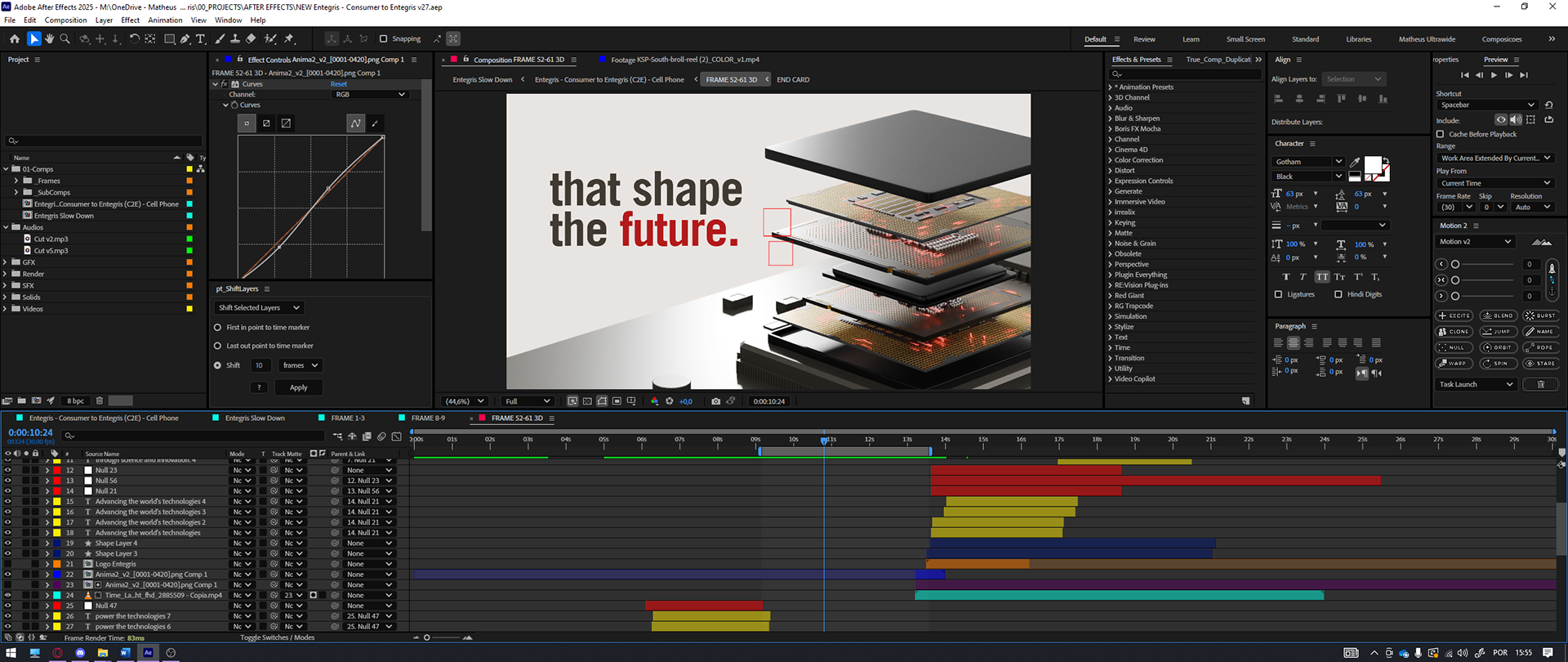Viewport: 1568px width, 662px height.
Task: Click the first frame button in Preview
Action: (1465, 75)
